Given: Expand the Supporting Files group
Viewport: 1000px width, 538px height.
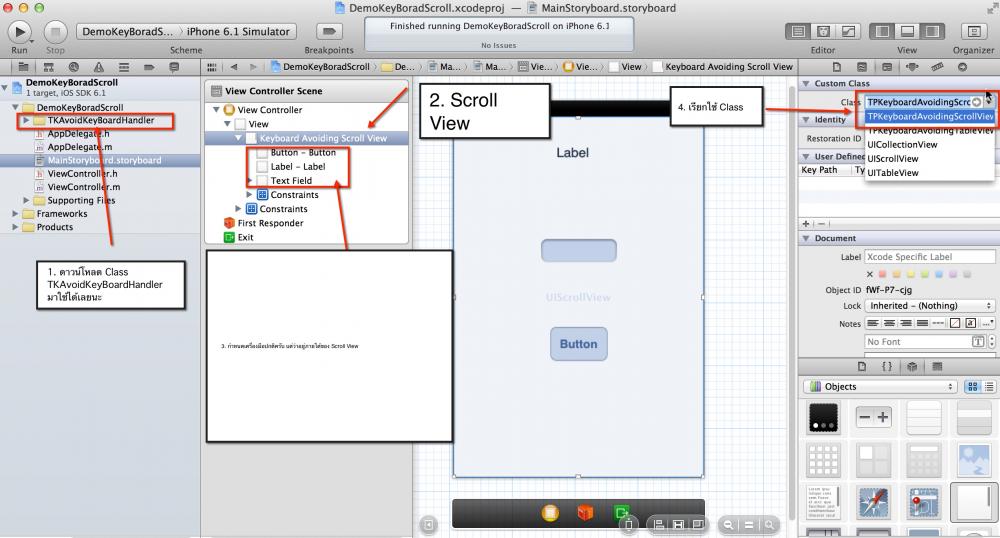Looking at the screenshot, I should pos(26,200).
